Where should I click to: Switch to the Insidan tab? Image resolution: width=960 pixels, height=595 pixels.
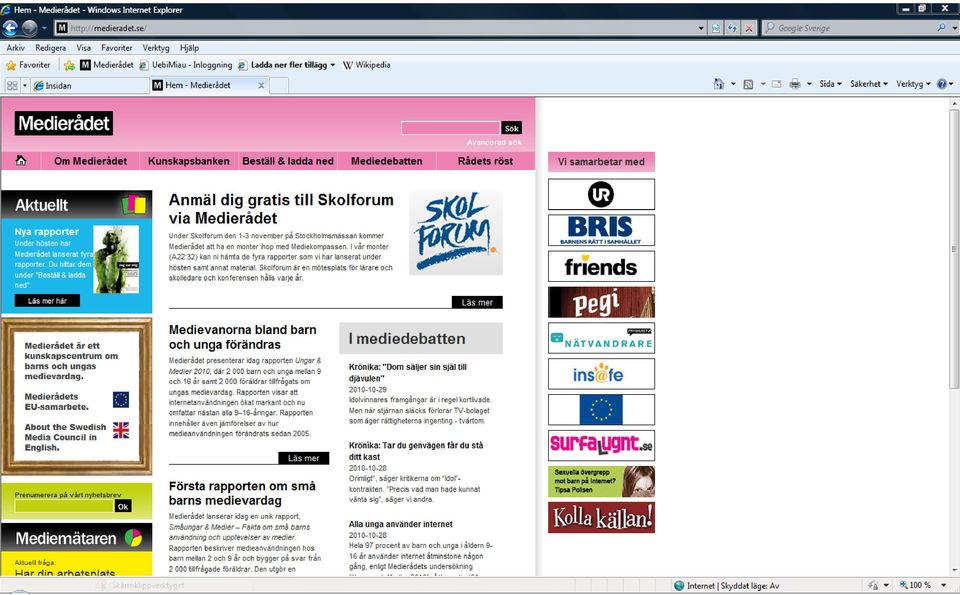[90, 86]
